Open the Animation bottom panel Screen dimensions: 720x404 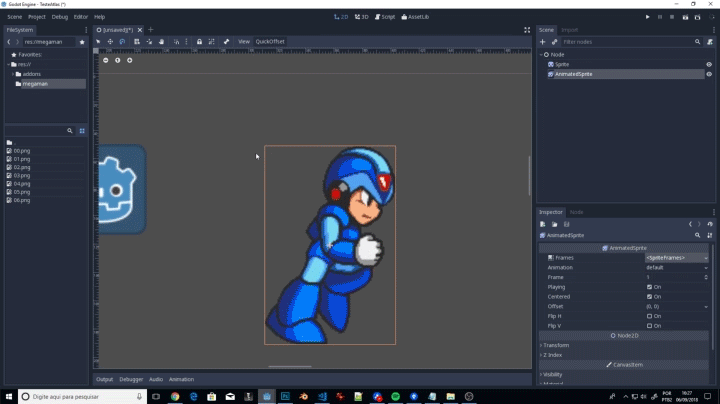tap(181, 379)
